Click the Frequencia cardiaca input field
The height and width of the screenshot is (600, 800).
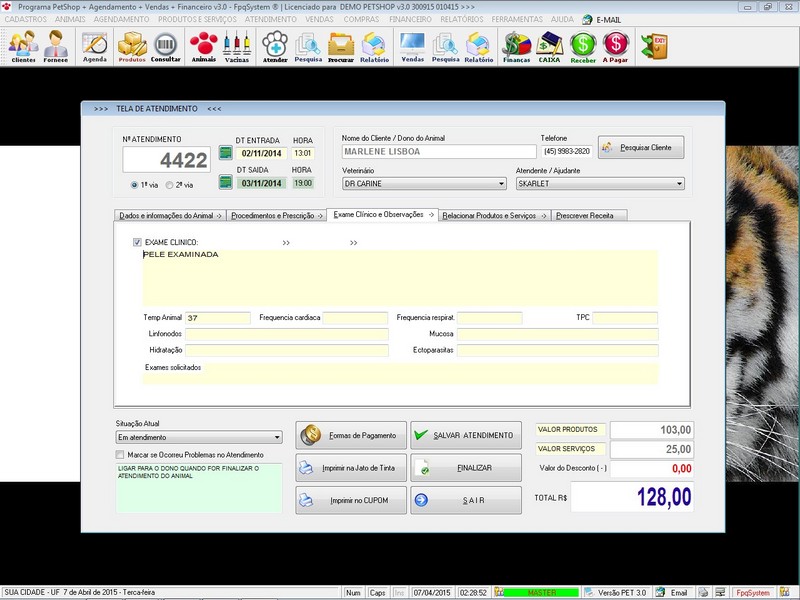[x=355, y=318]
